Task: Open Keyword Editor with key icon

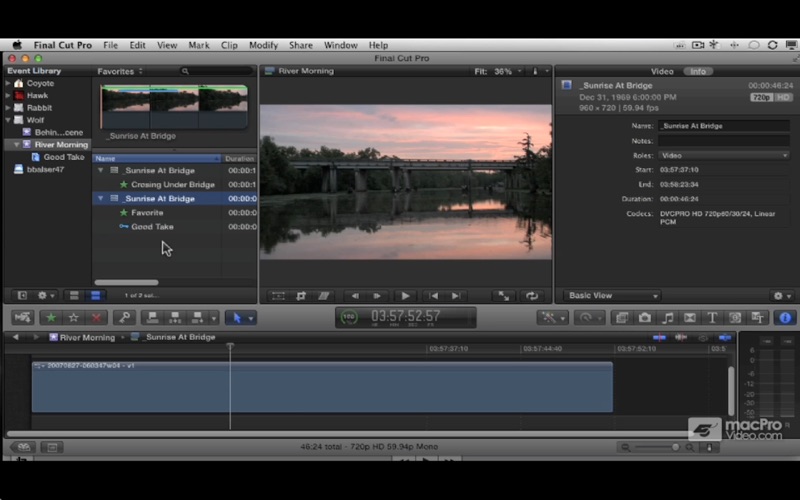Action: tap(124, 317)
